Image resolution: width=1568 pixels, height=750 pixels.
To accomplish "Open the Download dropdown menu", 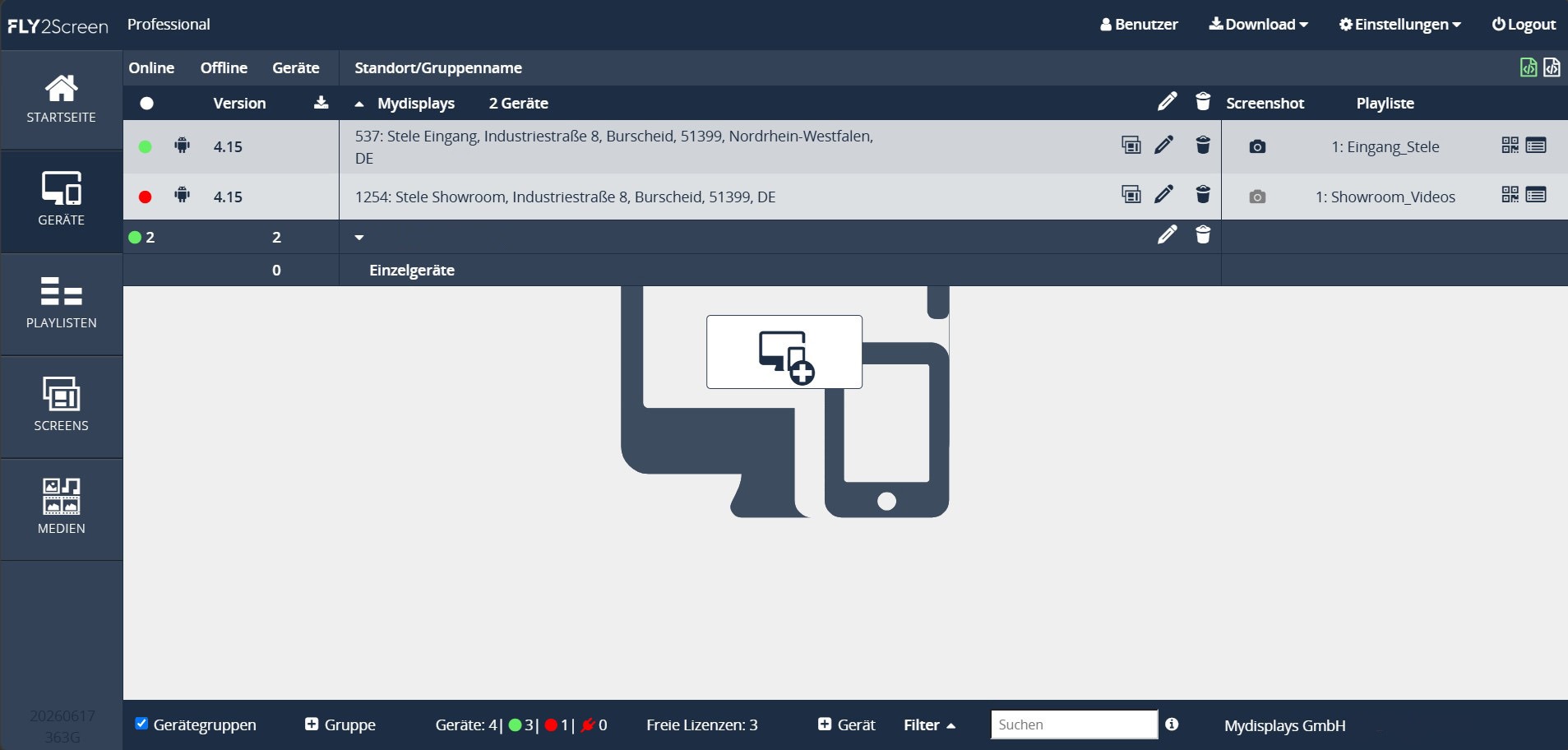I will pos(1258,24).
